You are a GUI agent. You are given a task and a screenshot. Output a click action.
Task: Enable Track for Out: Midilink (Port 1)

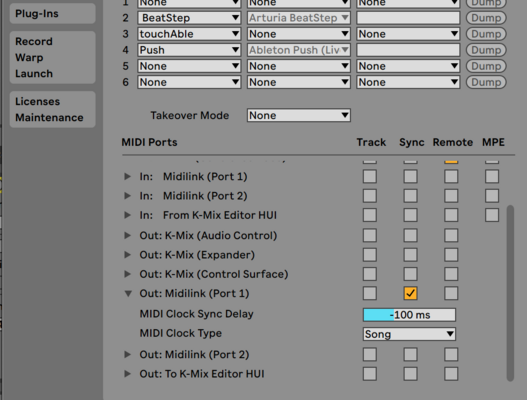tap(370, 293)
